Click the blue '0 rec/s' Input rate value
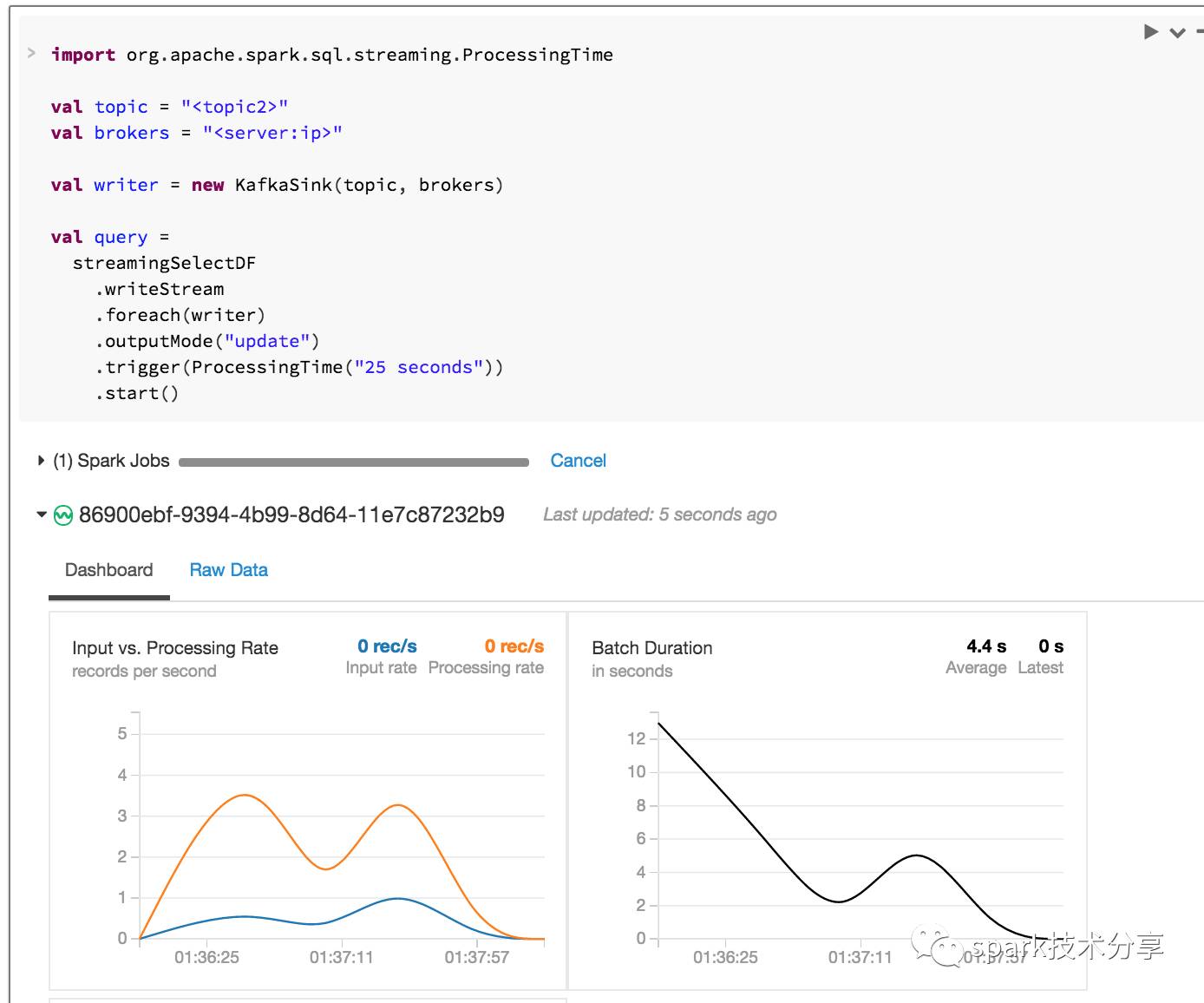This screenshot has width=1204, height=1003. pos(387,646)
